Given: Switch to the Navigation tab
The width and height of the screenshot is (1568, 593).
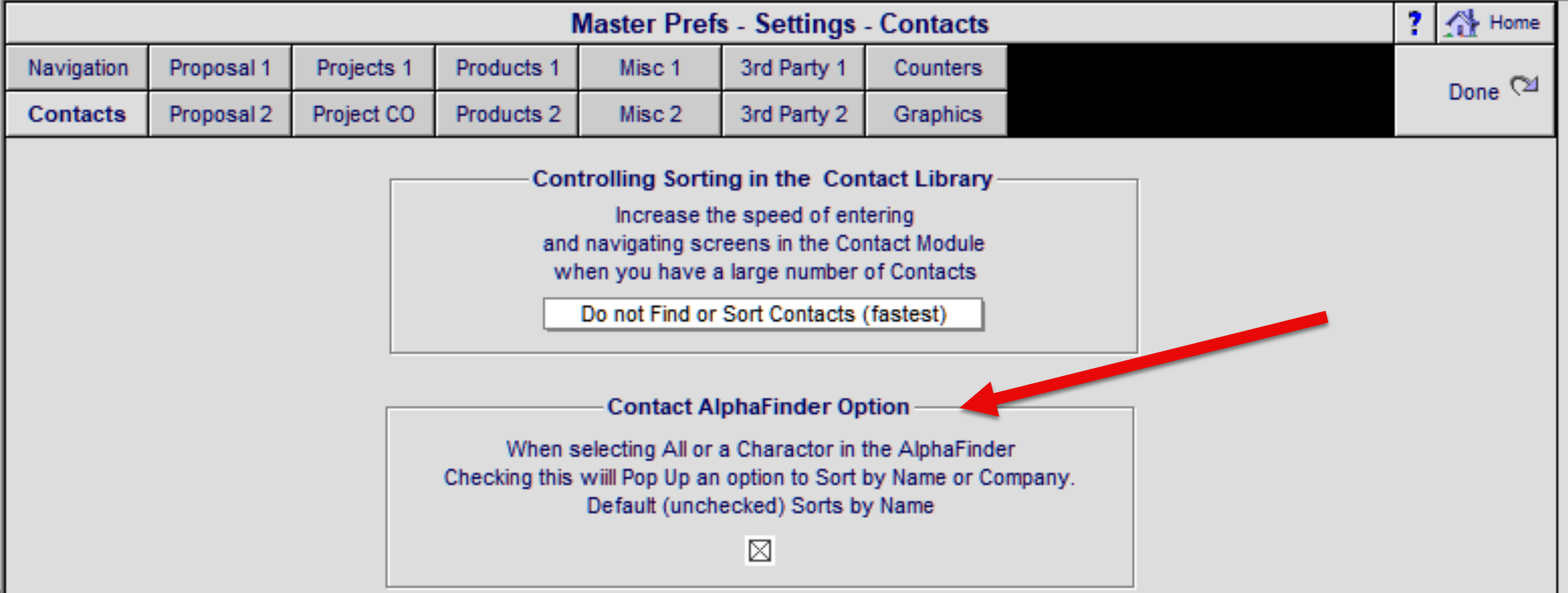Looking at the screenshot, I should [78, 68].
